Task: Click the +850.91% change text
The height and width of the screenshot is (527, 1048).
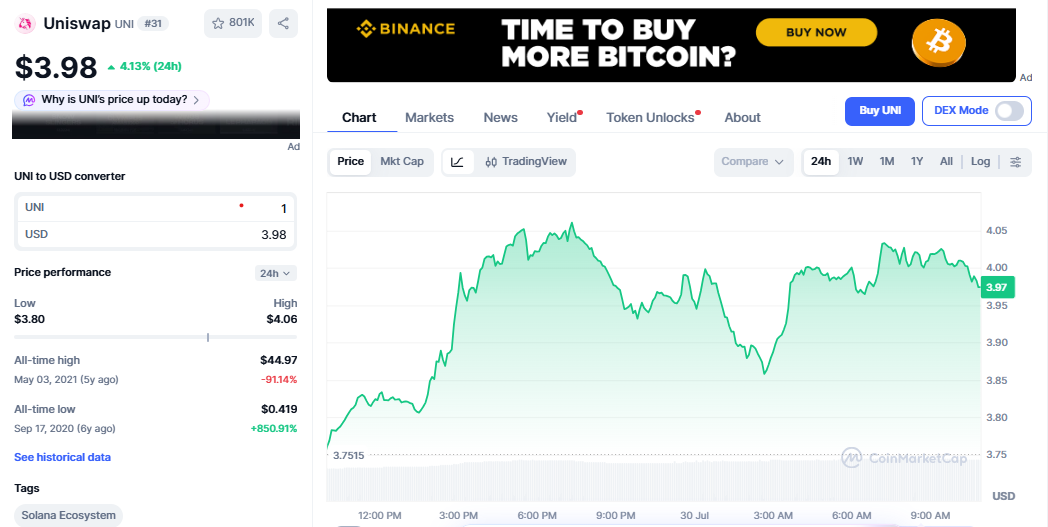Action: (x=274, y=429)
